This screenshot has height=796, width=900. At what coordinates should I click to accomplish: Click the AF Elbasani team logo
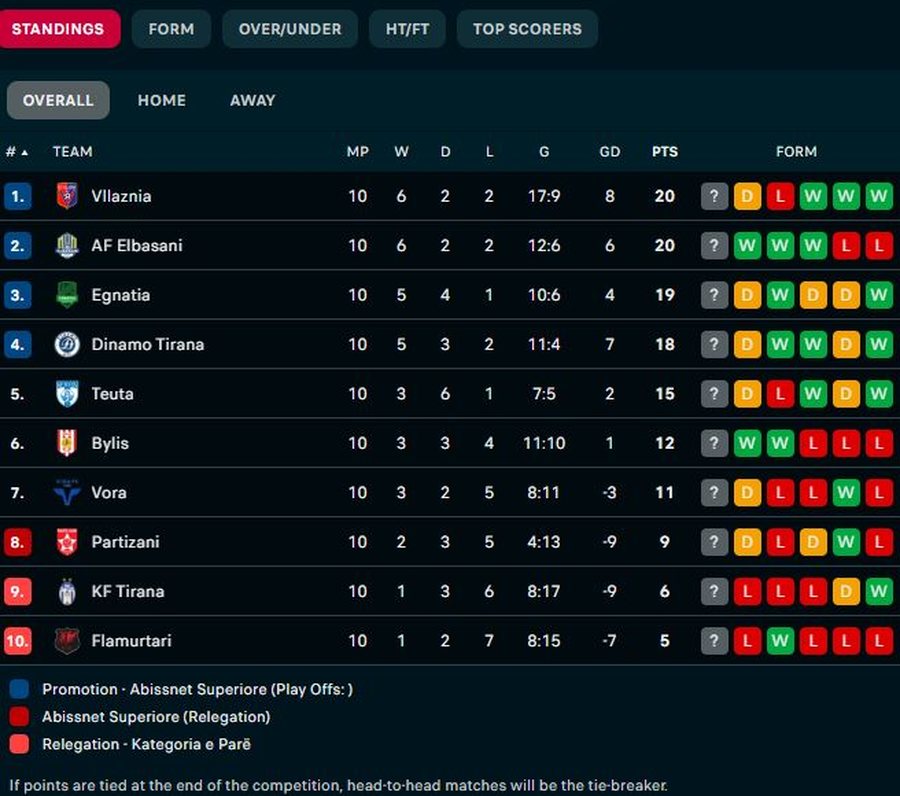tap(67, 245)
